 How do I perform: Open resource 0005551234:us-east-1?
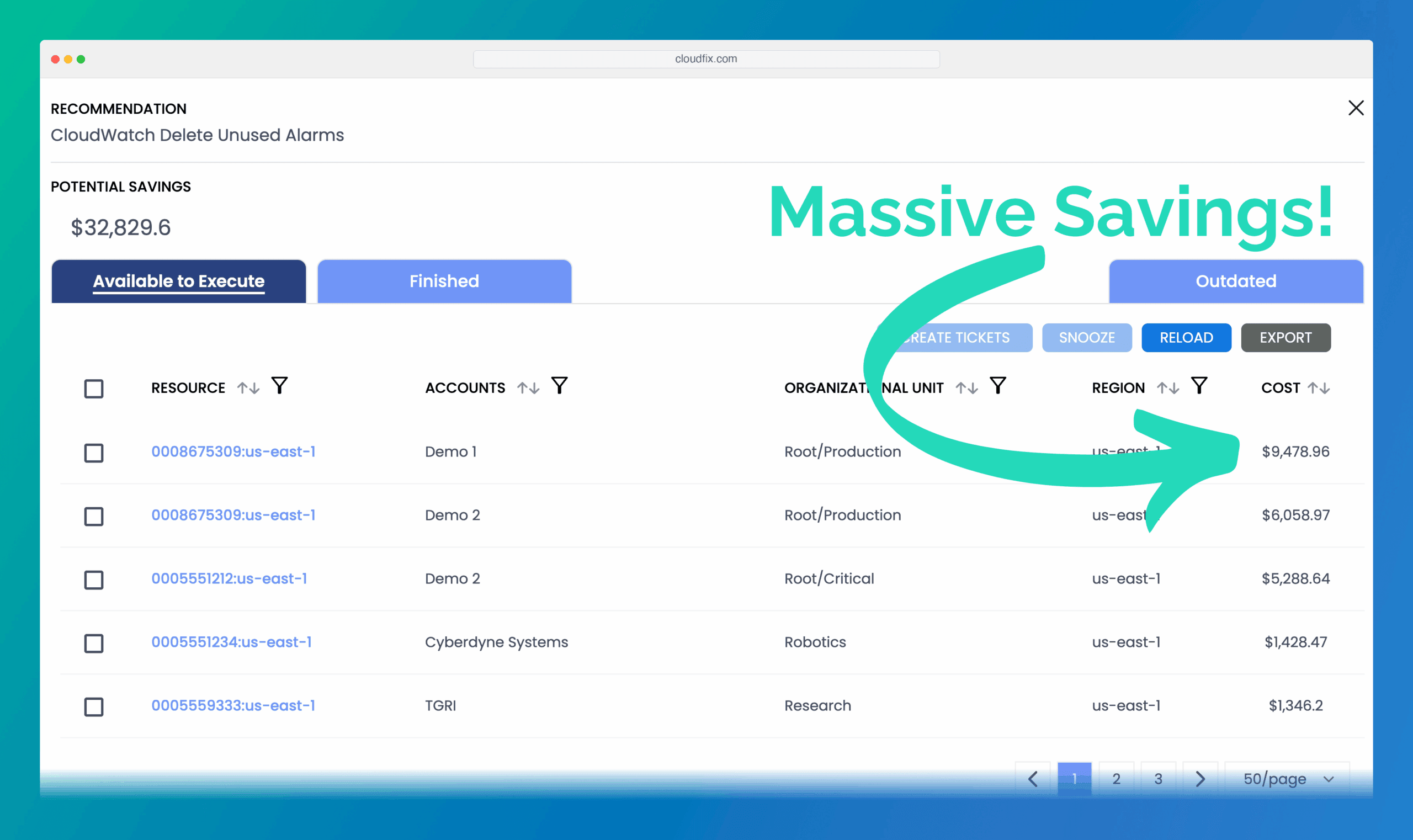231,641
